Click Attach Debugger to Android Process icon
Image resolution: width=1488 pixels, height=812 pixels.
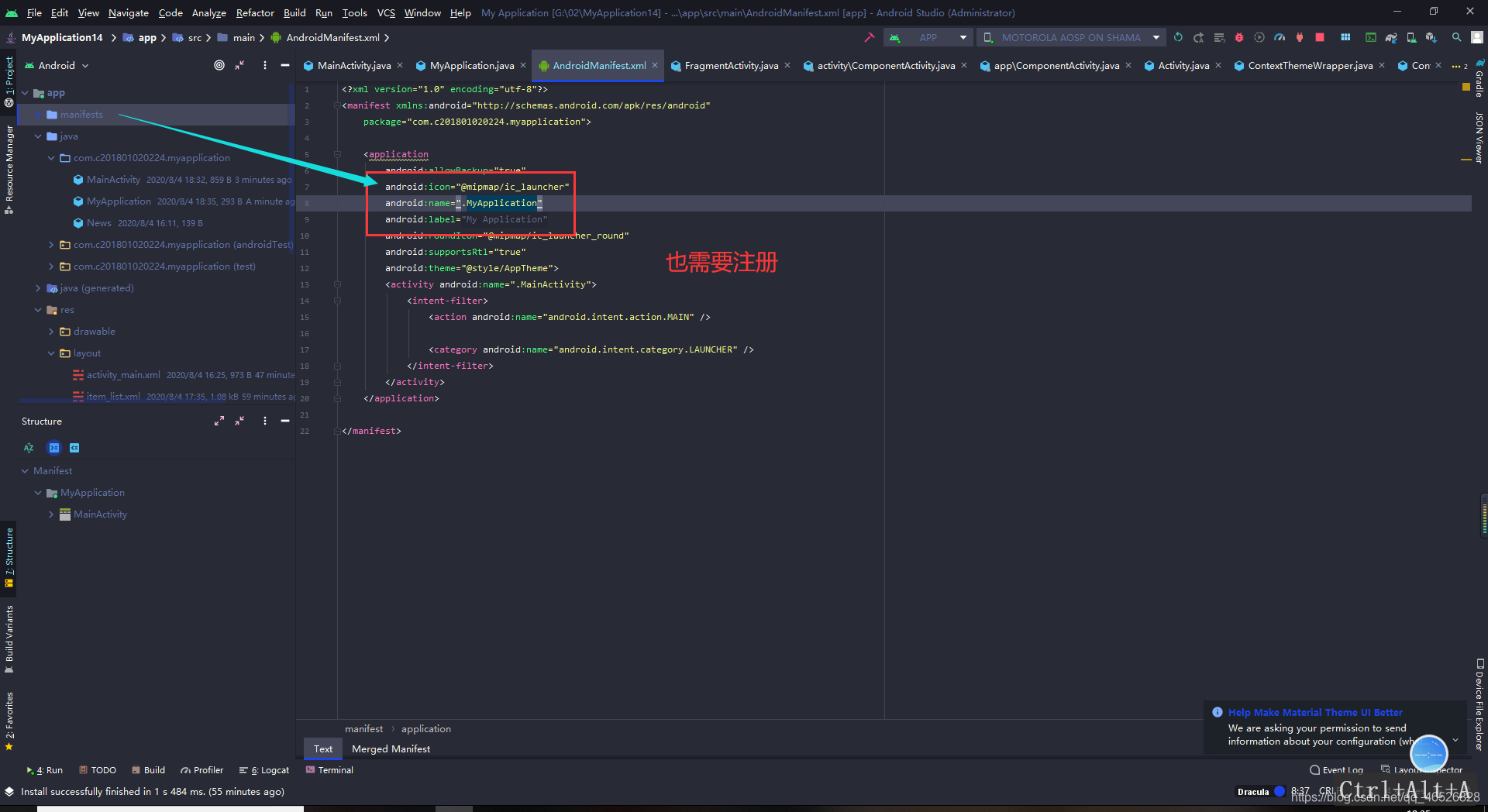point(1300,37)
